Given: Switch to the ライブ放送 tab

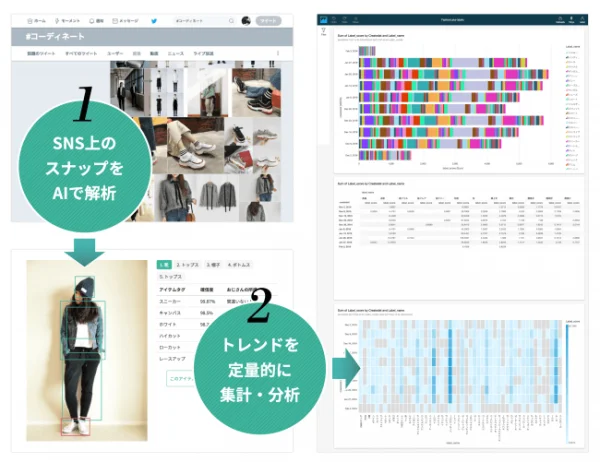Looking at the screenshot, I should click(203, 54).
